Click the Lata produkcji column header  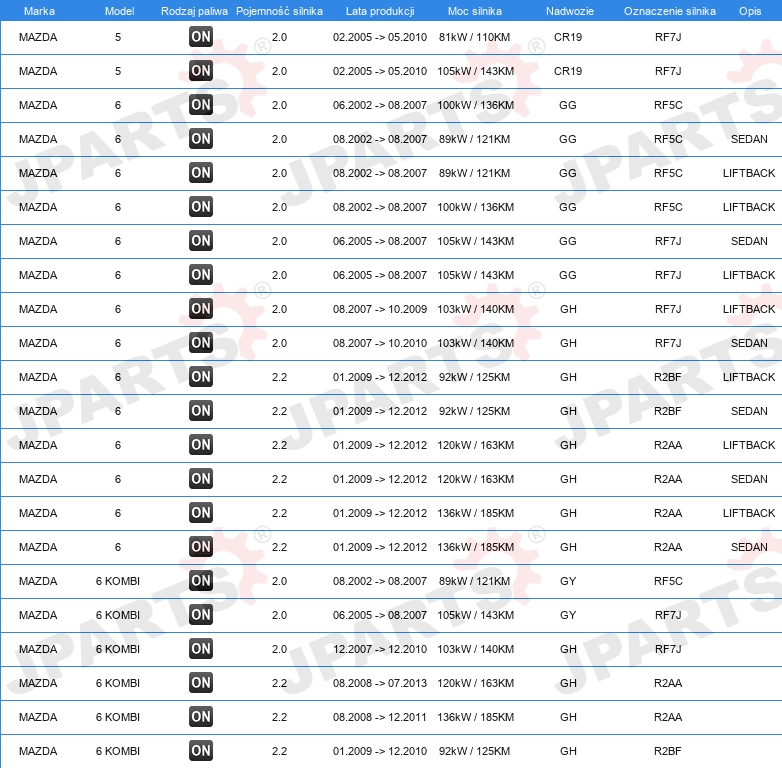(380, 11)
